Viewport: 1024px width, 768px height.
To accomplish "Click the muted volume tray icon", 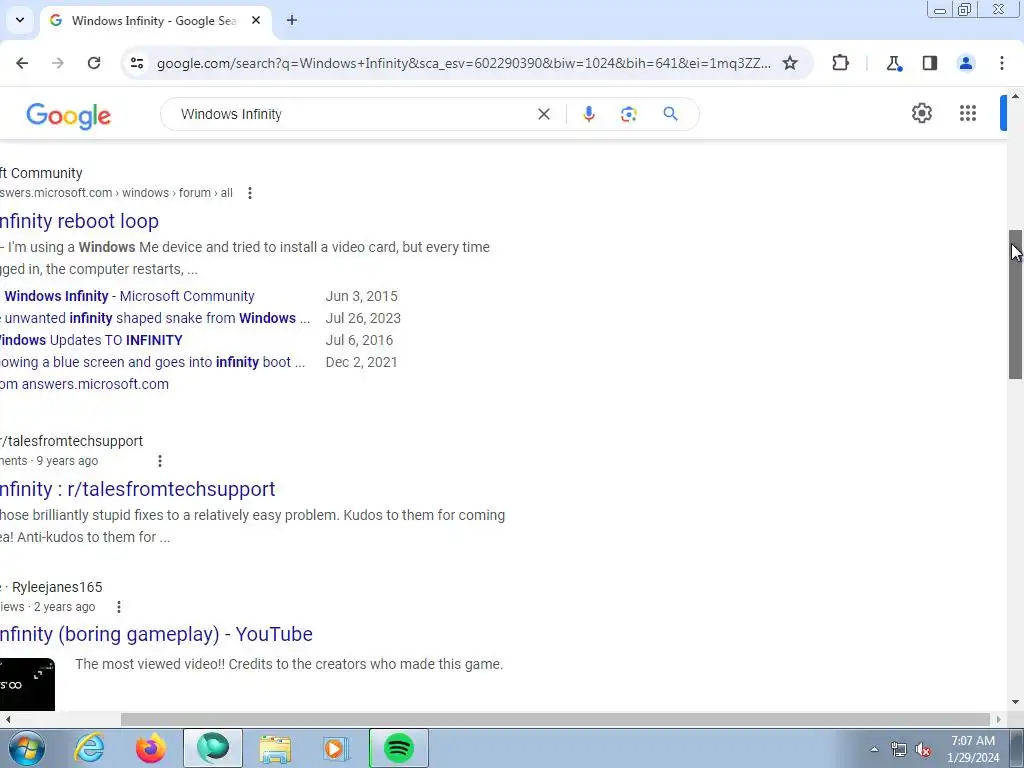I will pos(923,750).
